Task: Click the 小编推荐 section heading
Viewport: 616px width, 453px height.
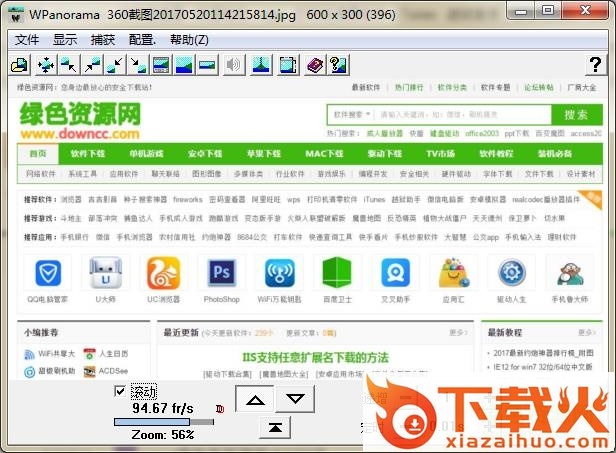Action: click(41, 333)
